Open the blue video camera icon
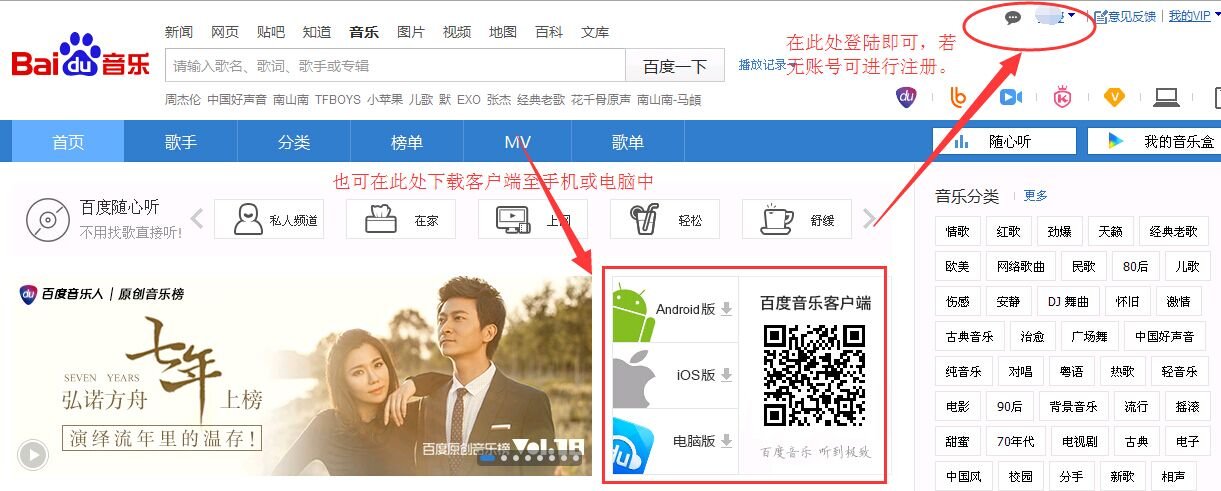This screenshot has height=491, width=1221. tap(1011, 97)
